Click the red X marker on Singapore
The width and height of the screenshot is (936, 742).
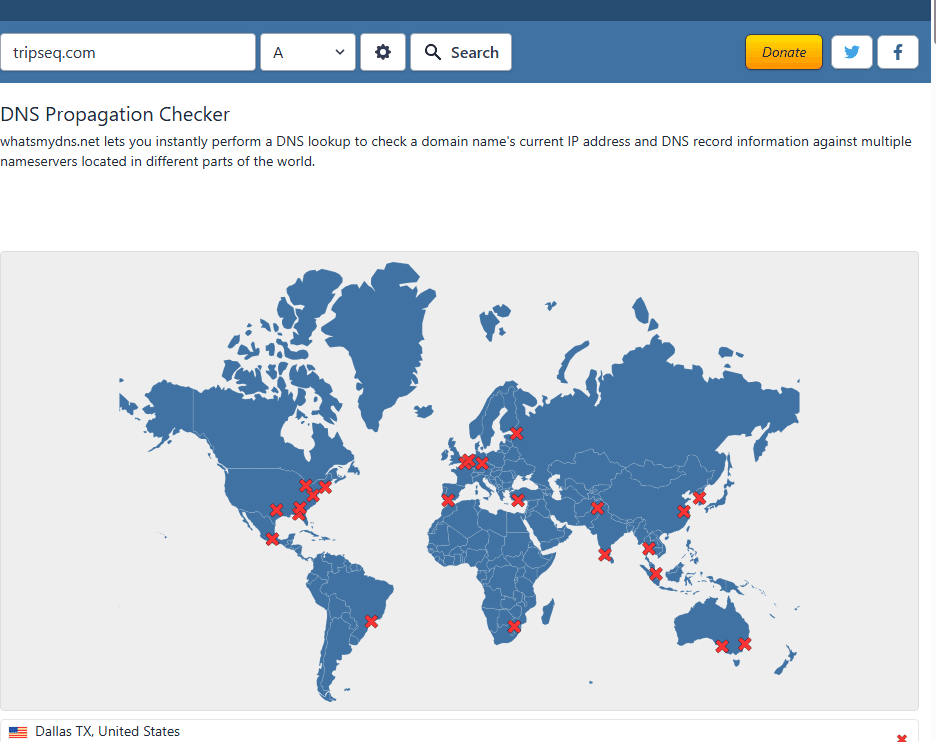(x=655, y=574)
